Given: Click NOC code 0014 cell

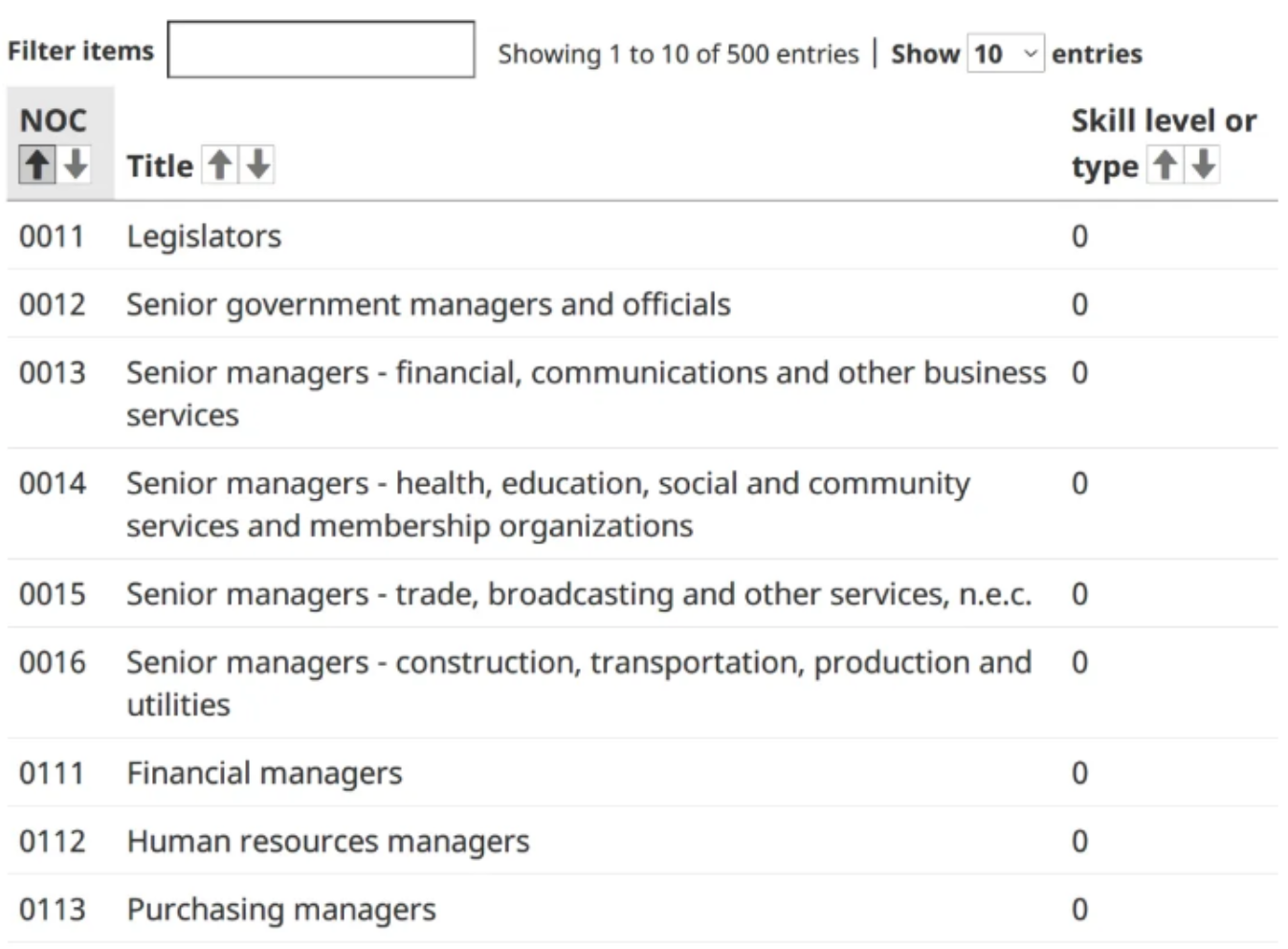Looking at the screenshot, I should click(x=53, y=483).
